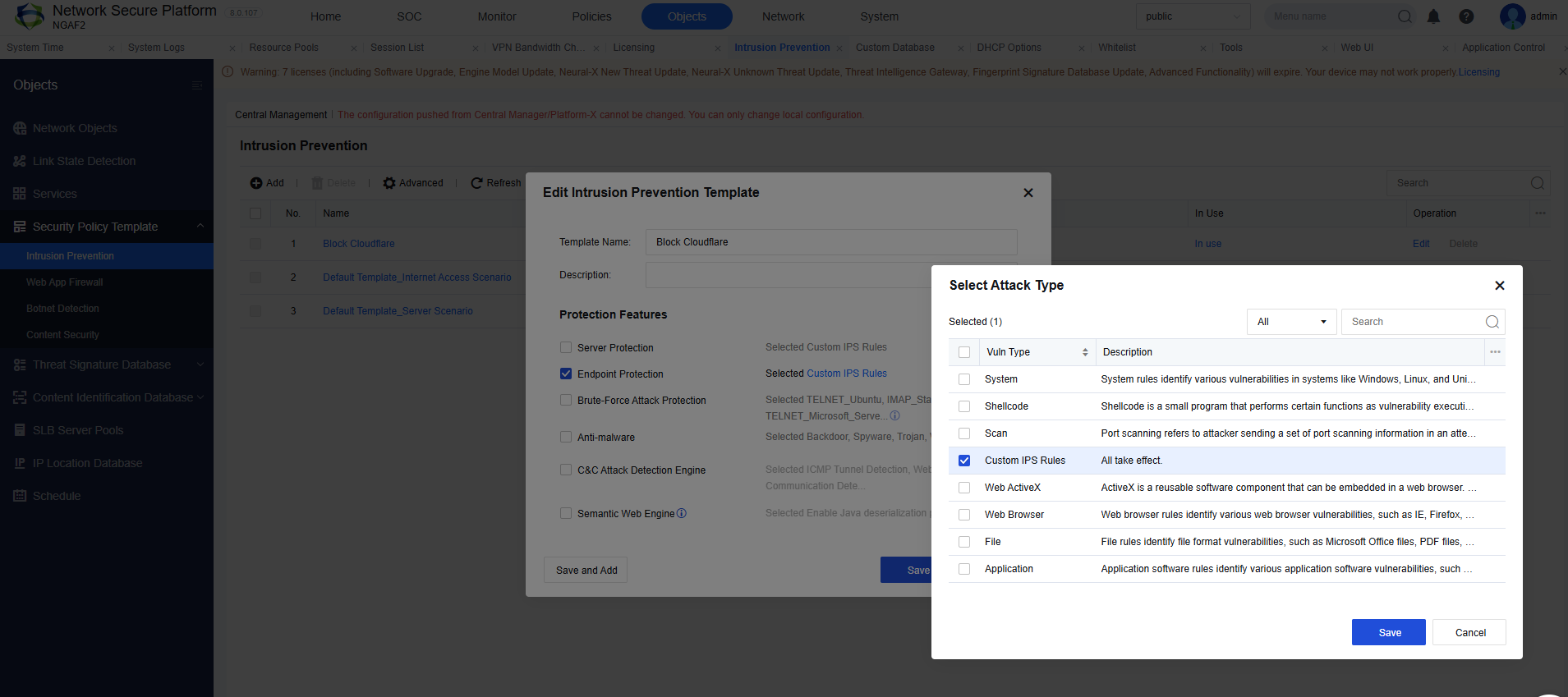
Task: Open Web App Firewall in sidebar
Action: [65, 282]
